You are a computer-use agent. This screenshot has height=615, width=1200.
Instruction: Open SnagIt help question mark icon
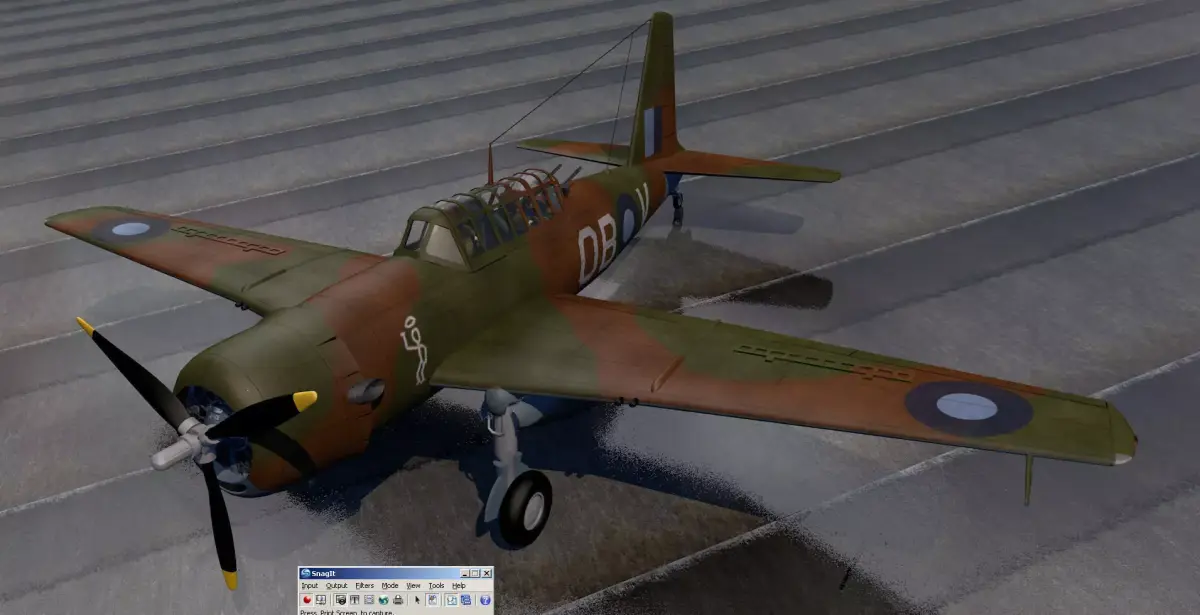tap(485, 600)
